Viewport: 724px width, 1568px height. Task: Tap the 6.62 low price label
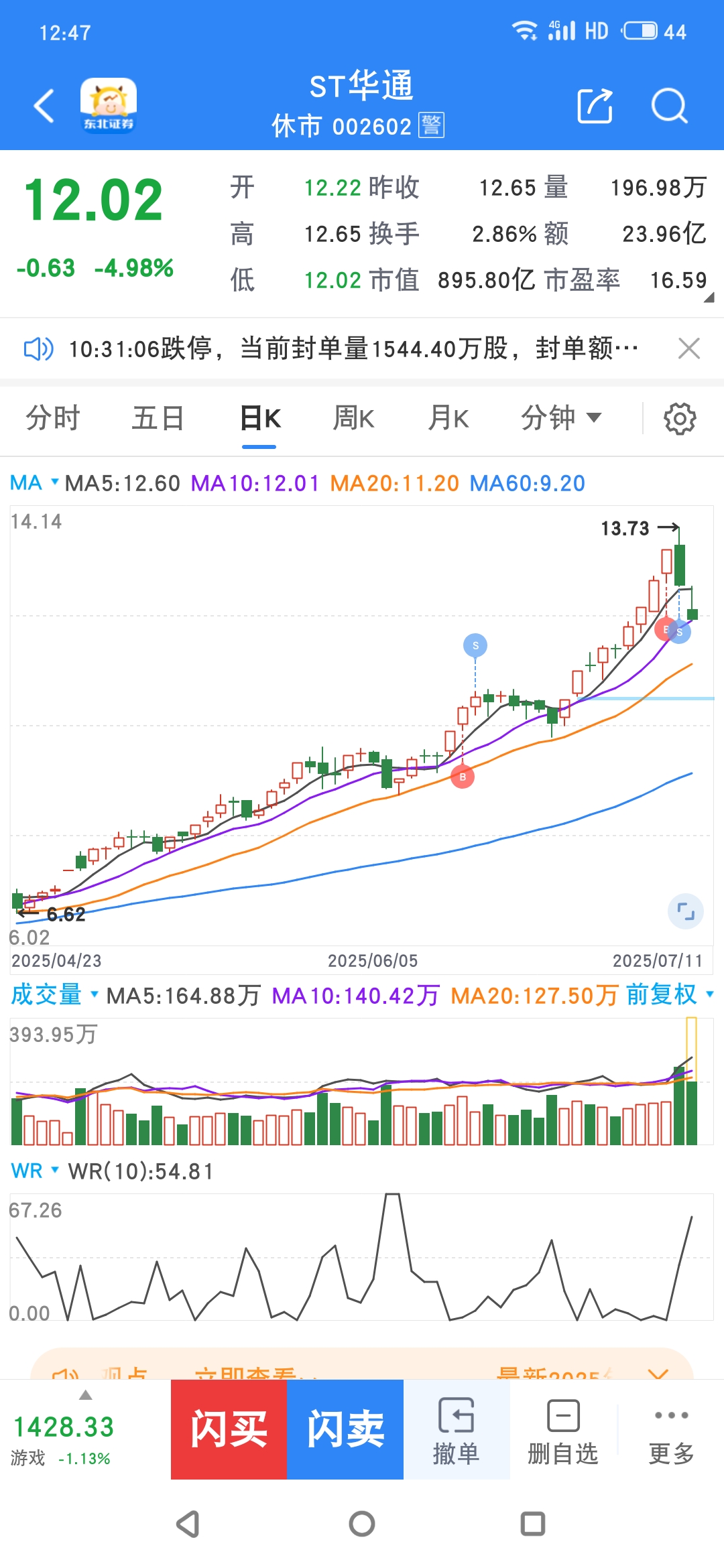(66, 915)
